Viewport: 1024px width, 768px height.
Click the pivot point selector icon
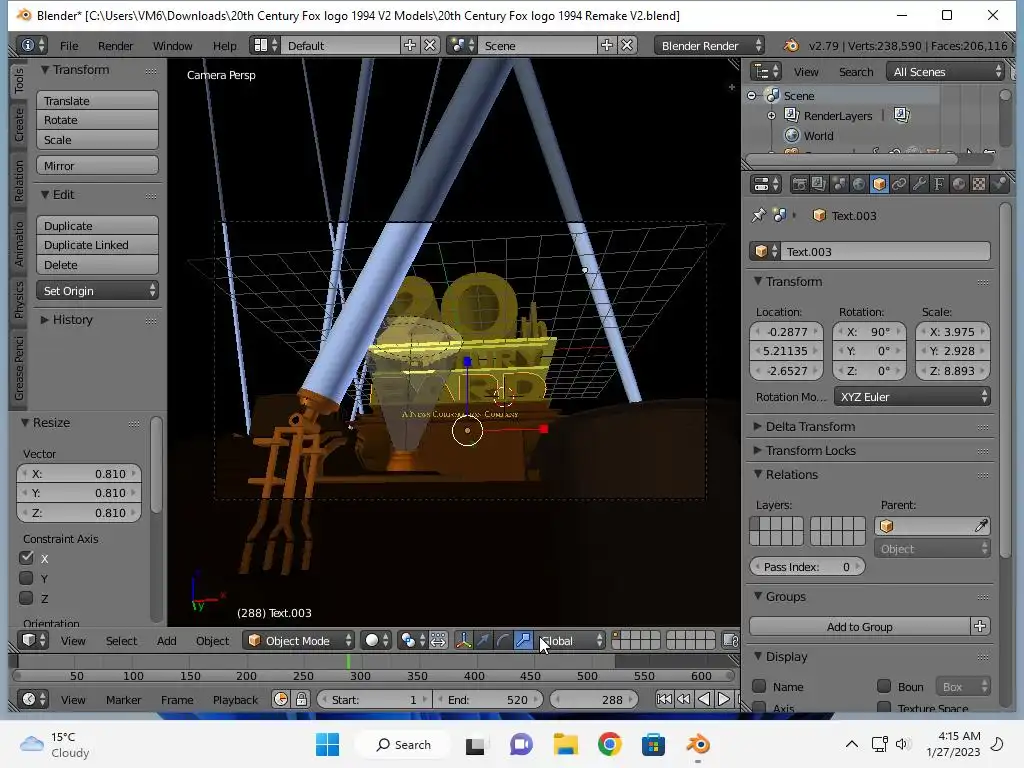click(413, 641)
